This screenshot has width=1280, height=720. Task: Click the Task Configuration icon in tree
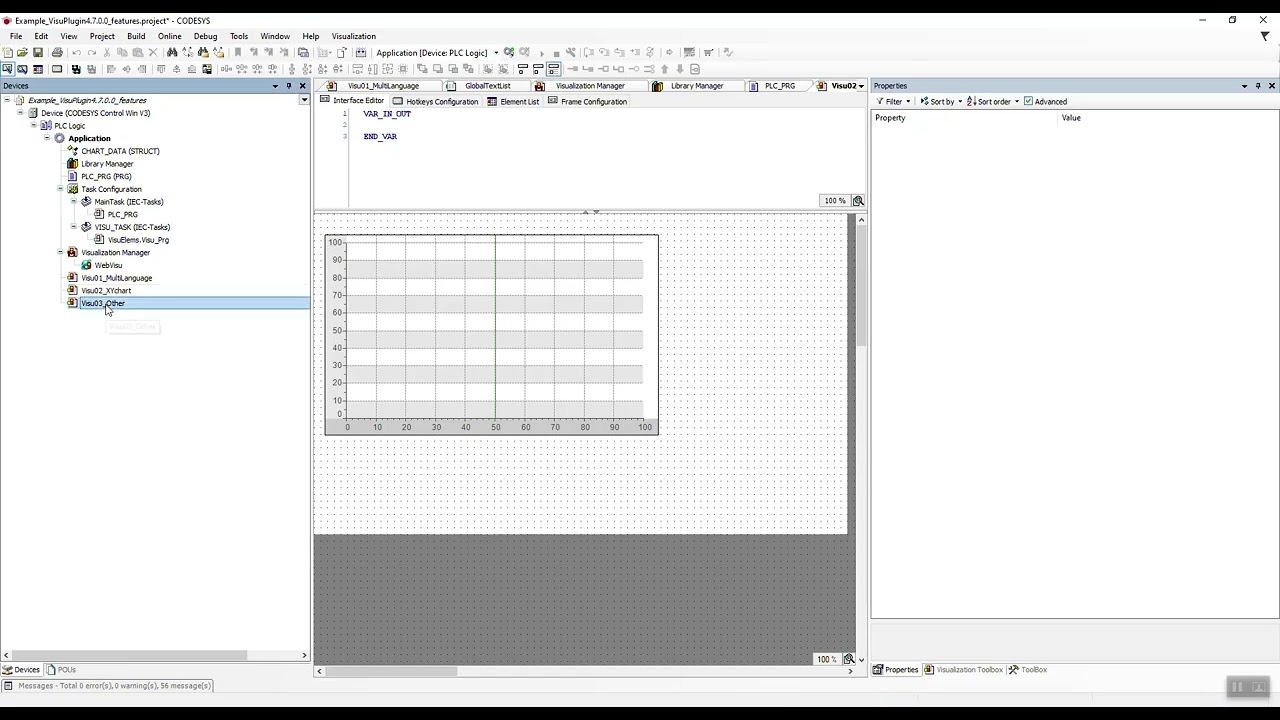coord(72,189)
